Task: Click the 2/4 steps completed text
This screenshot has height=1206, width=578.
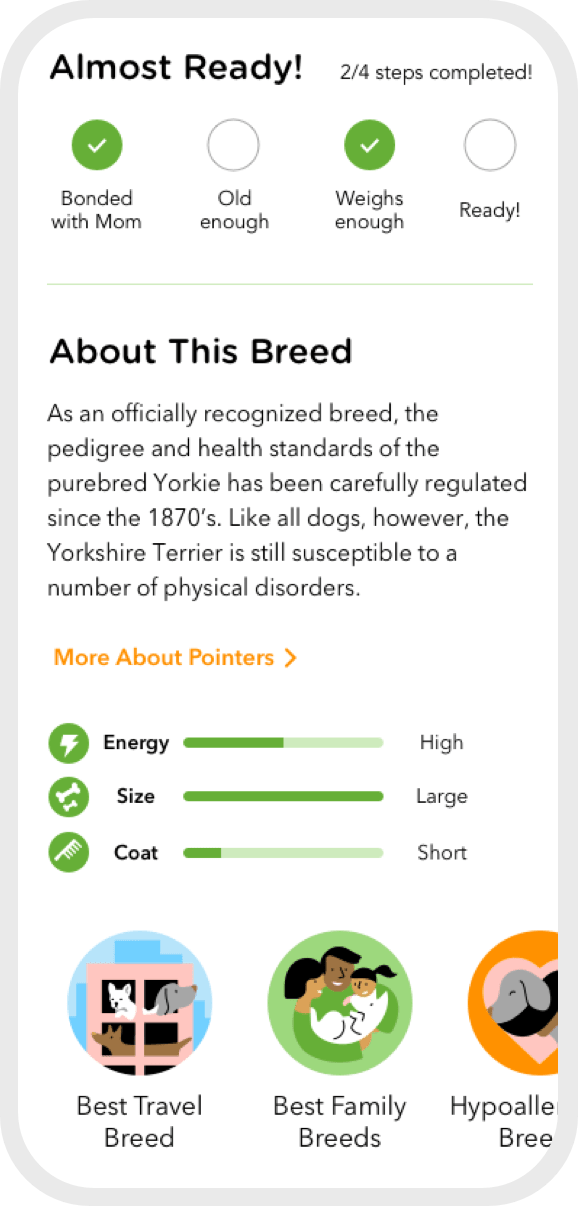Action: coord(434,72)
